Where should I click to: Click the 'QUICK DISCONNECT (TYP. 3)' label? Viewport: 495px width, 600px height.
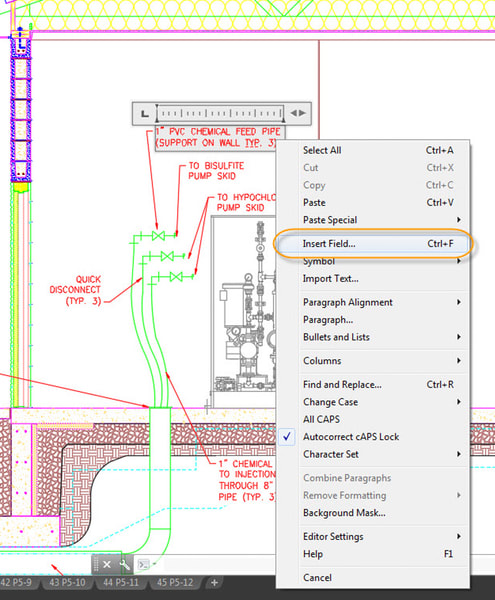75,290
